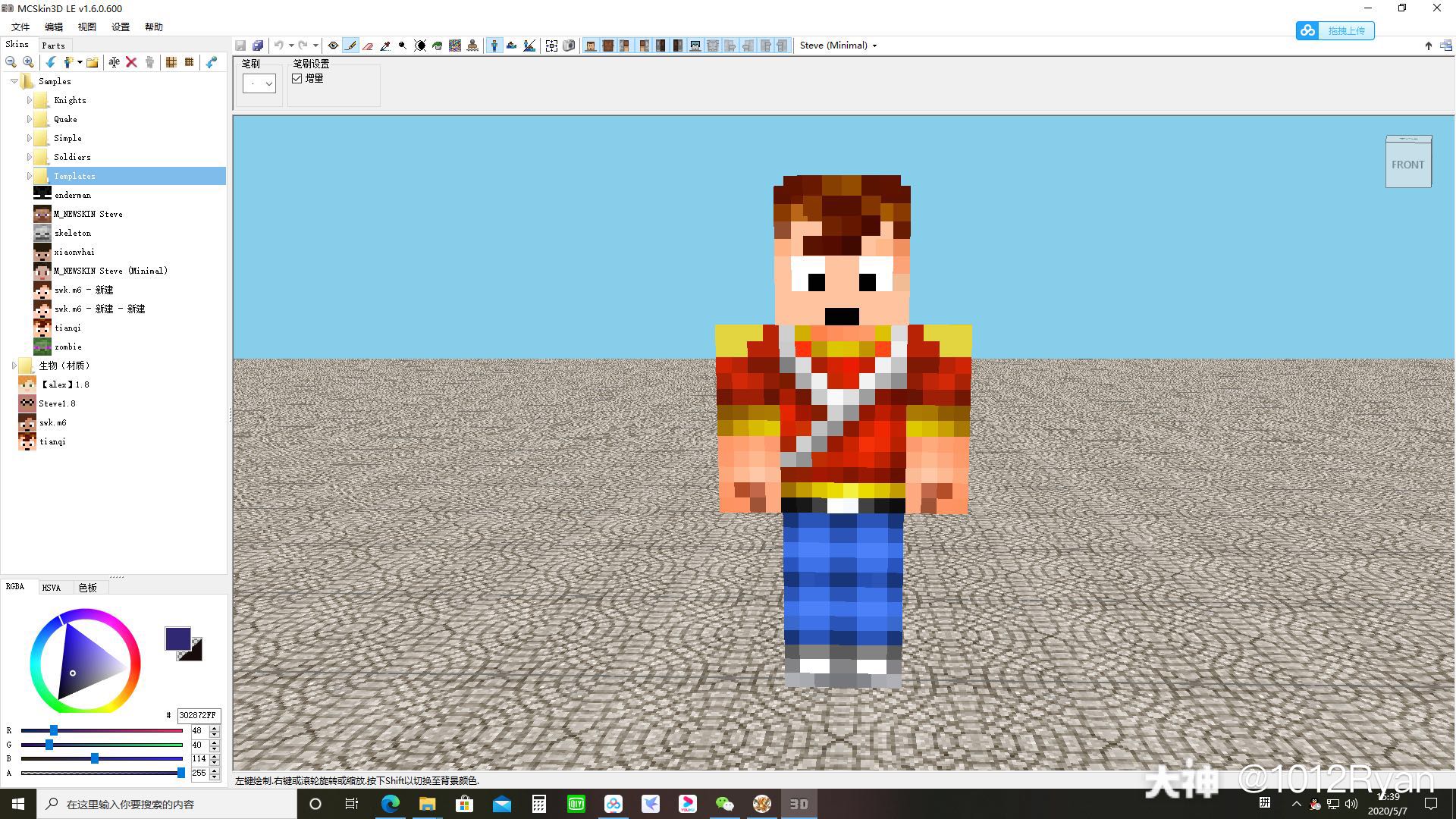
Task: Click the red R channel slider
Action: [x=102, y=730]
